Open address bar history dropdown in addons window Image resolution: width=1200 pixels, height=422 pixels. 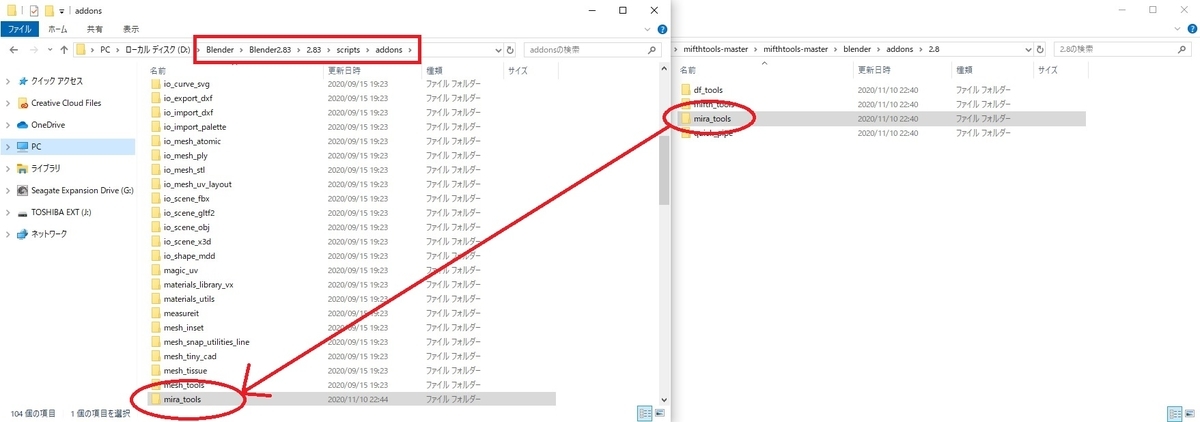tap(497, 49)
